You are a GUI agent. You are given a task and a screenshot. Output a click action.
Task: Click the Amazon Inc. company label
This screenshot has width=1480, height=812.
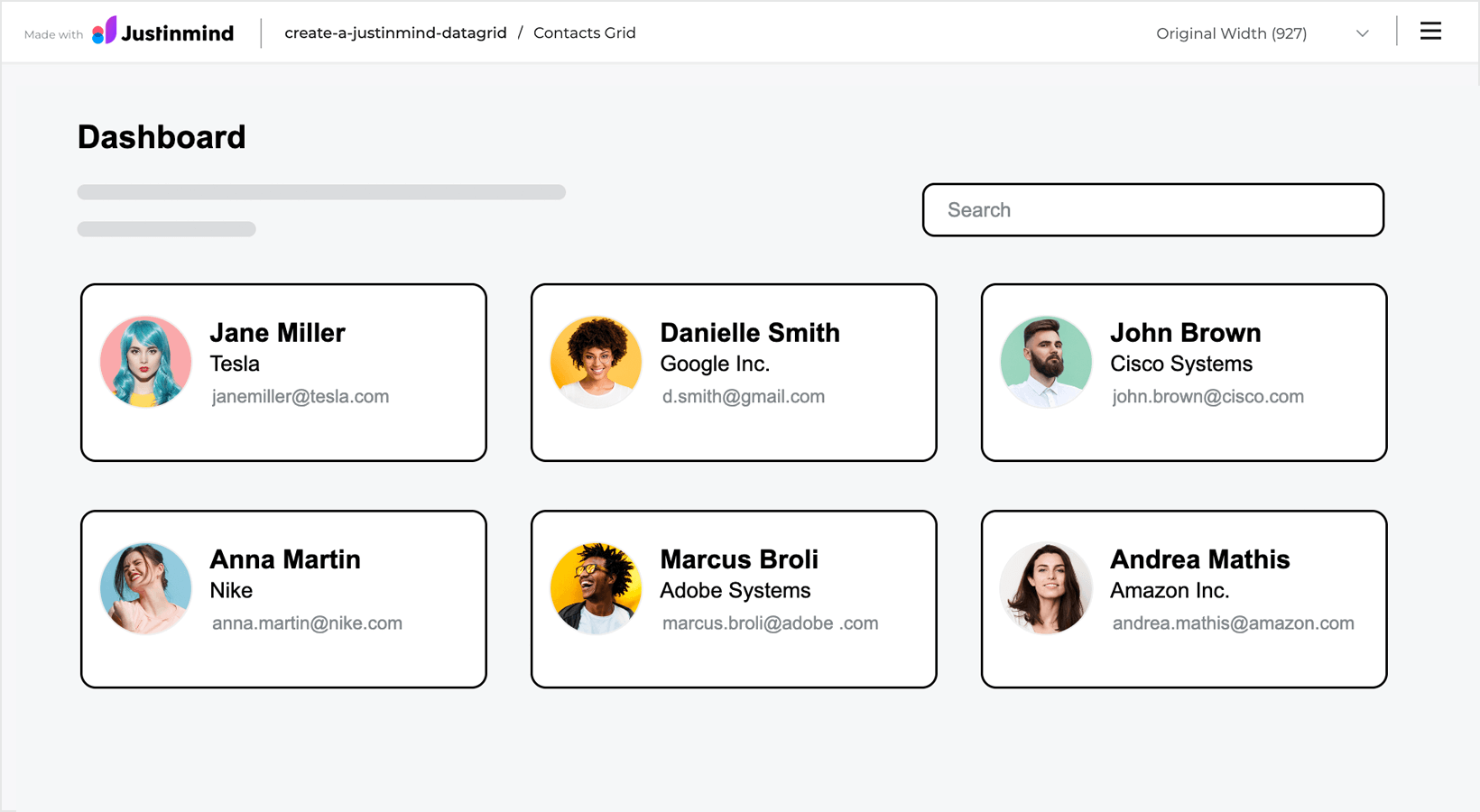click(x=1170, y=590)
